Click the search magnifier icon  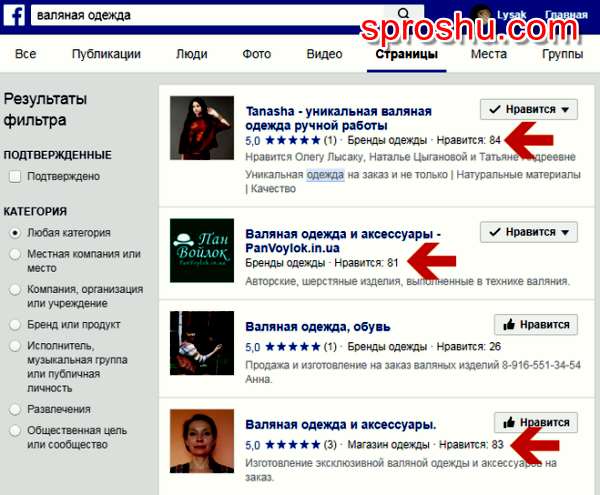click(403, 14)
